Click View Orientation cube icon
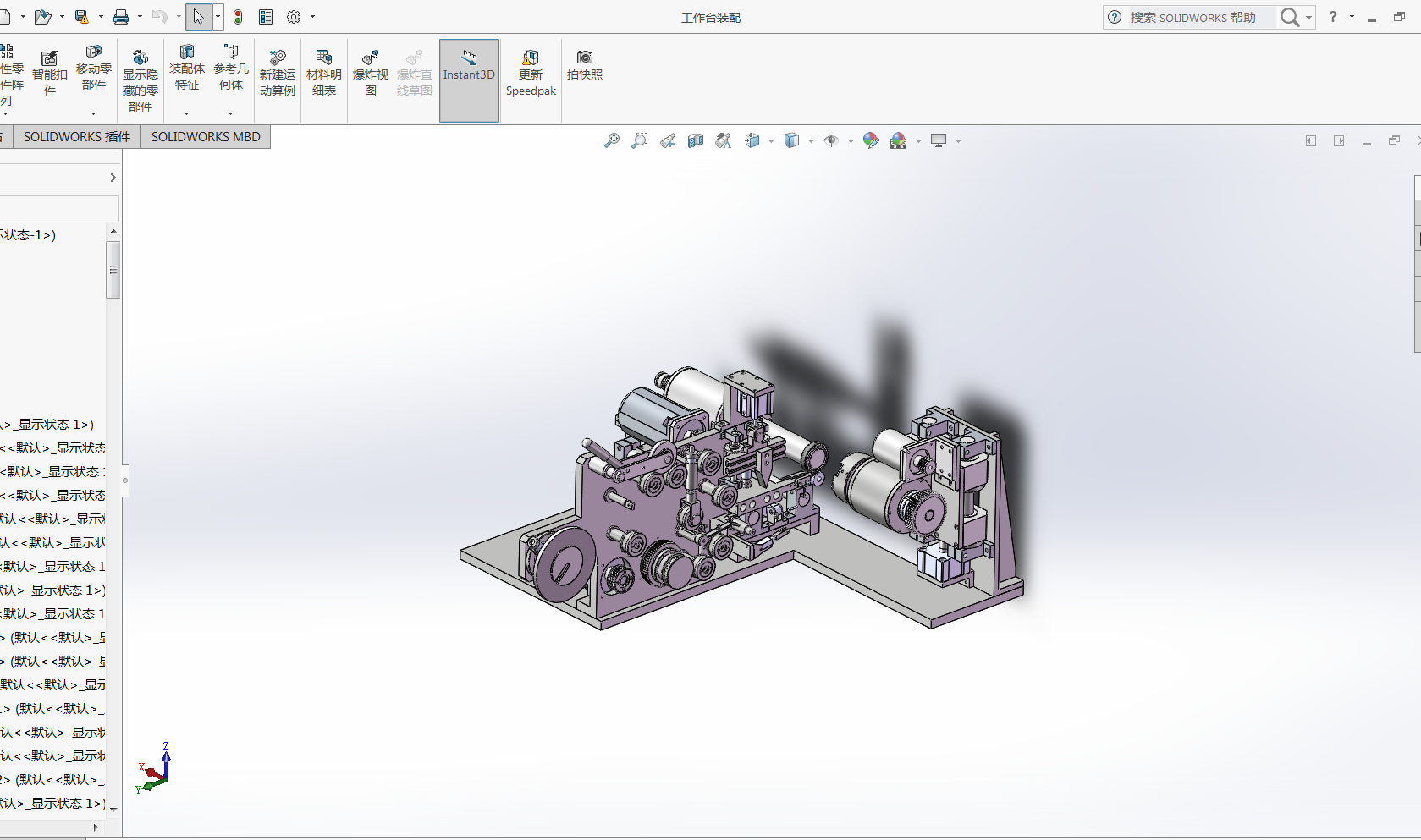This screenshot has width=1421, height=840. (x=752, y=140)
